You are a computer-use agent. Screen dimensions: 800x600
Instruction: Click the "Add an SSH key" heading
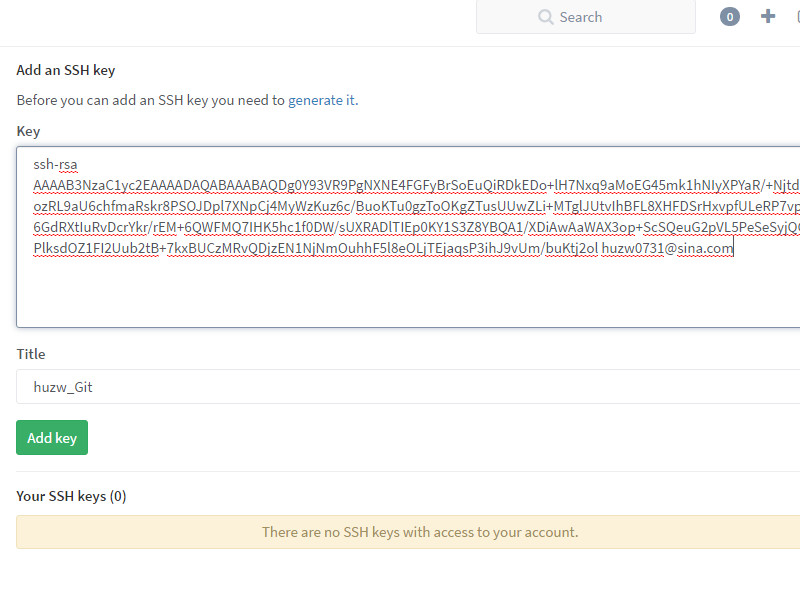66,70
